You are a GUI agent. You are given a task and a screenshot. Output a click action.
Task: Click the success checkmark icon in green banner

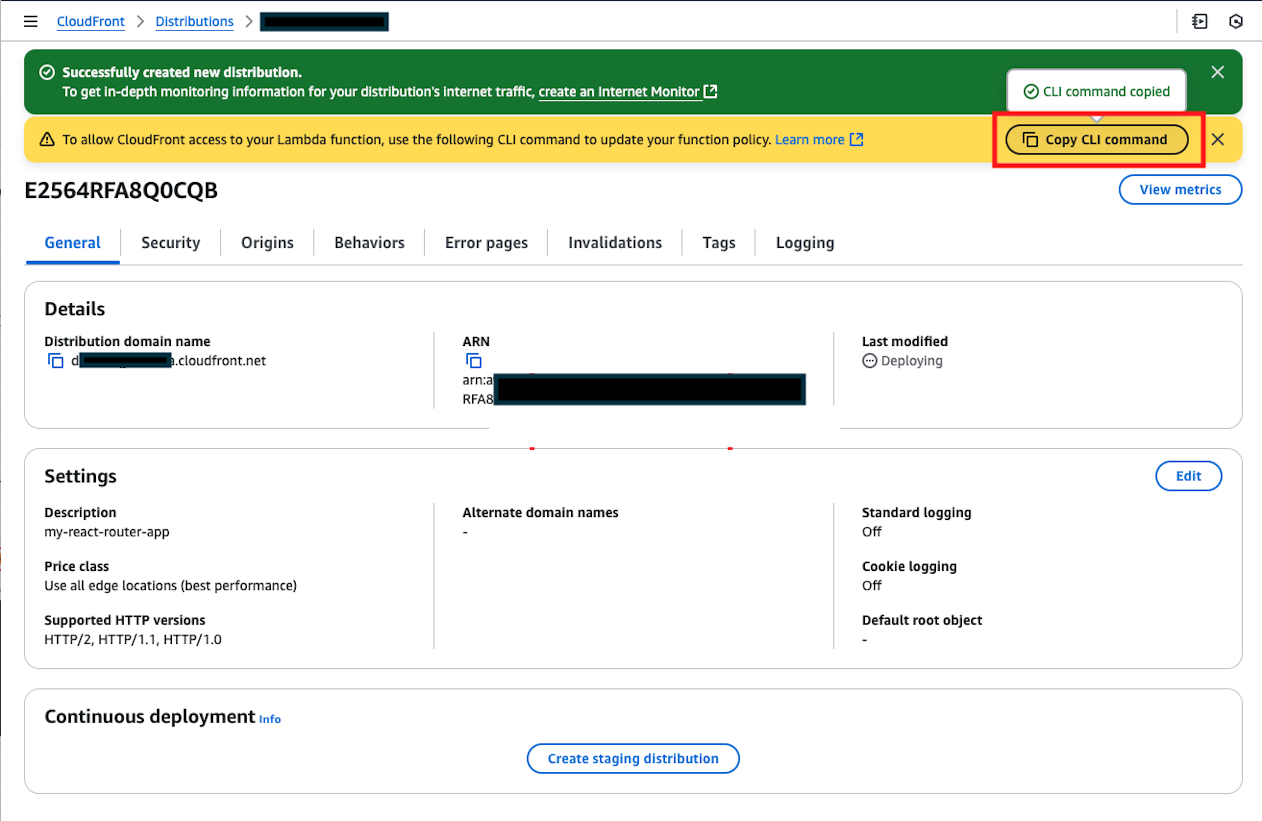[x=47, y=72]
